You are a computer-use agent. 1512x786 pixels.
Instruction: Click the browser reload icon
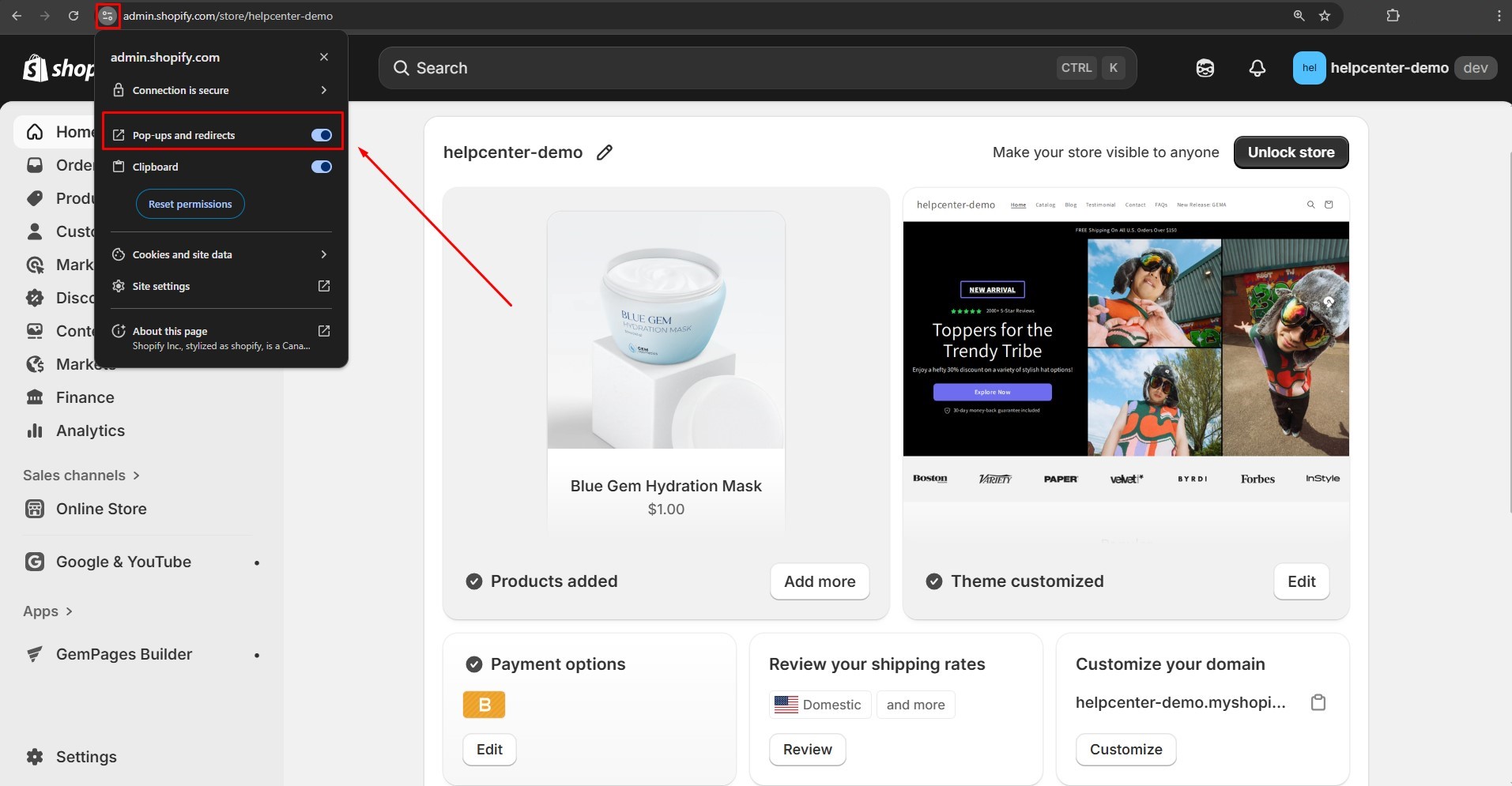[x=74, y=16]
